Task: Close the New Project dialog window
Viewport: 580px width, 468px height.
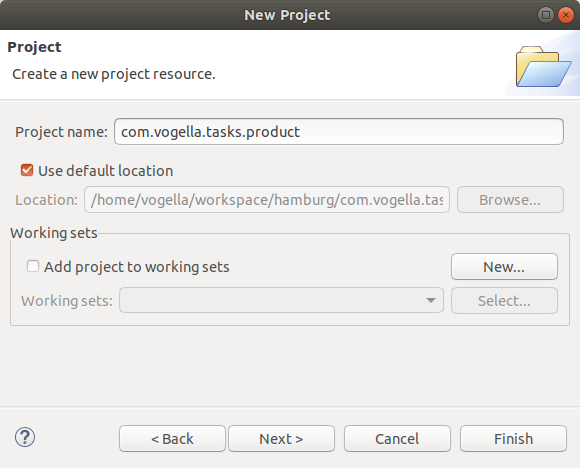Action: click(x=566, y=15)
